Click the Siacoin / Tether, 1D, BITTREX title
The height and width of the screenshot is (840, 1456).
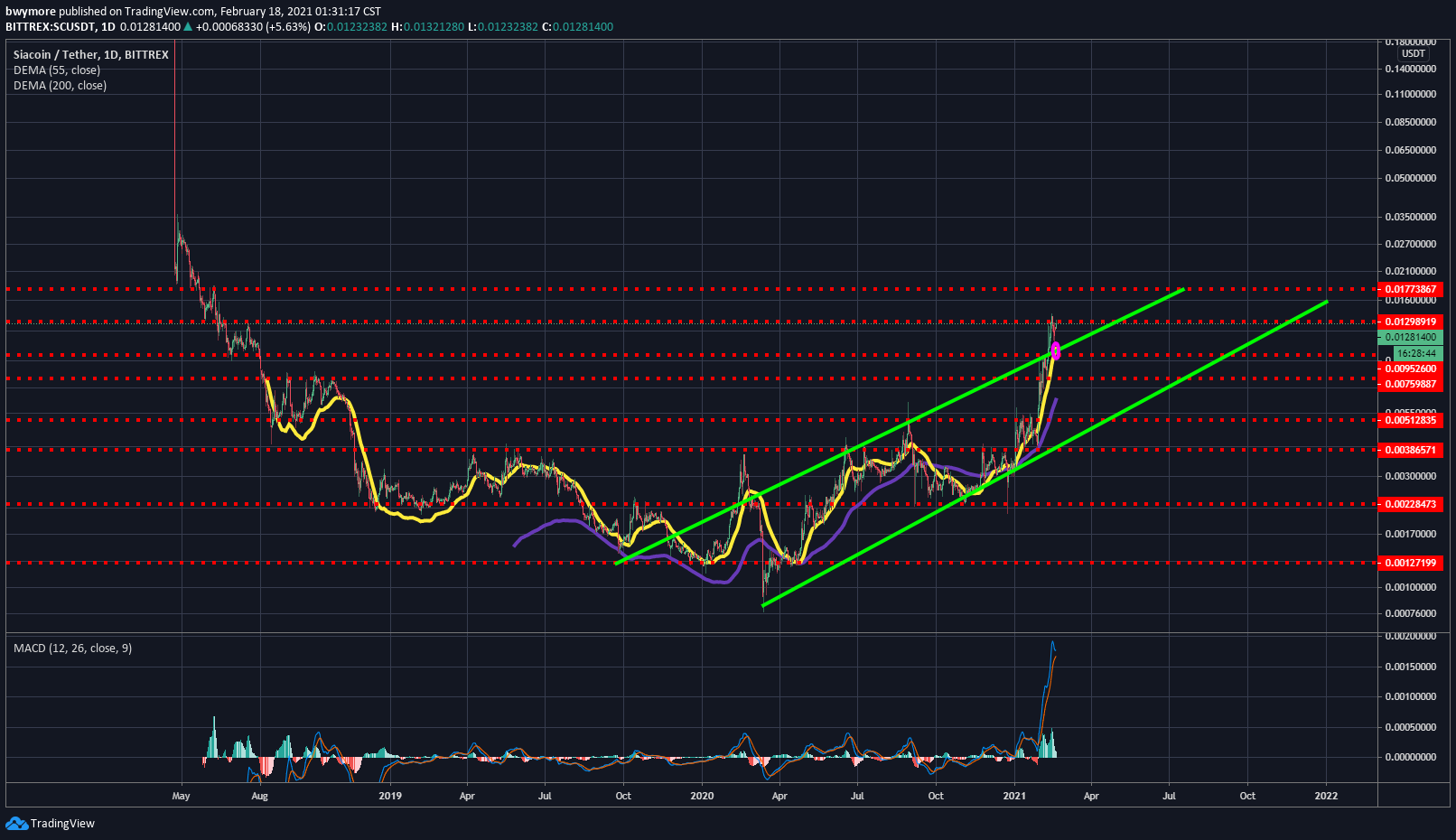coord(91,55)
